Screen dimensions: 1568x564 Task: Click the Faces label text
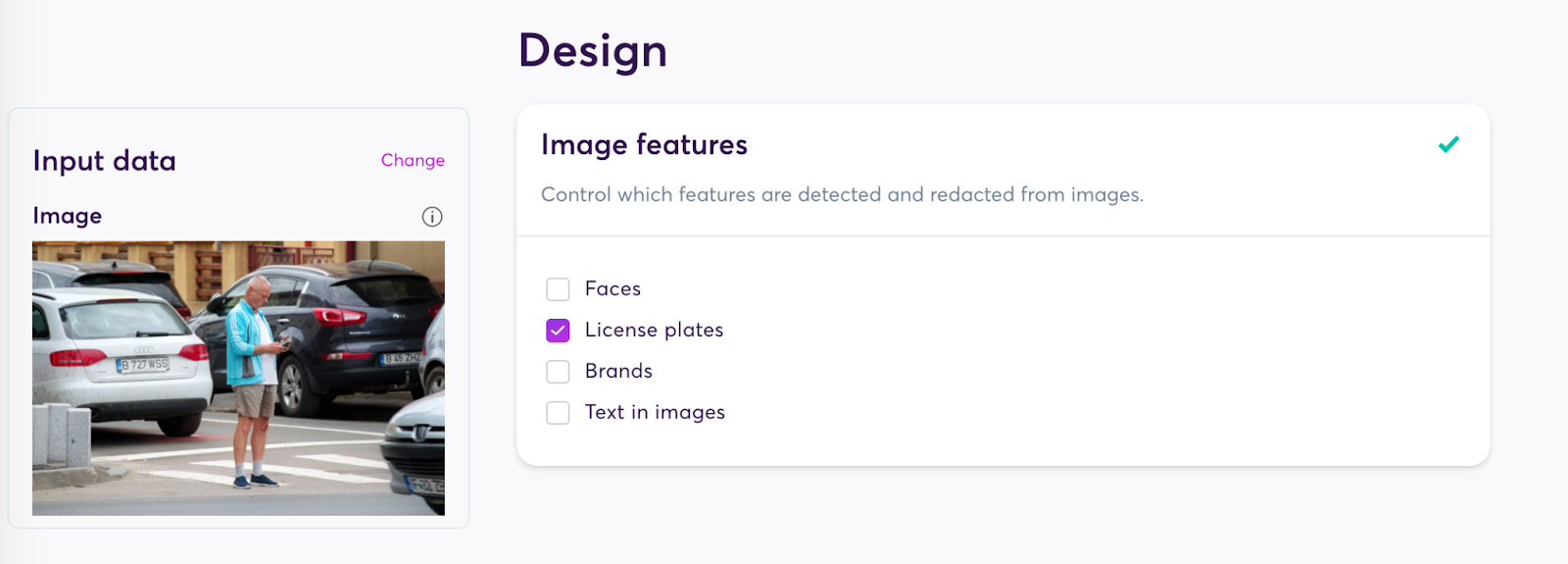(612, 288)
